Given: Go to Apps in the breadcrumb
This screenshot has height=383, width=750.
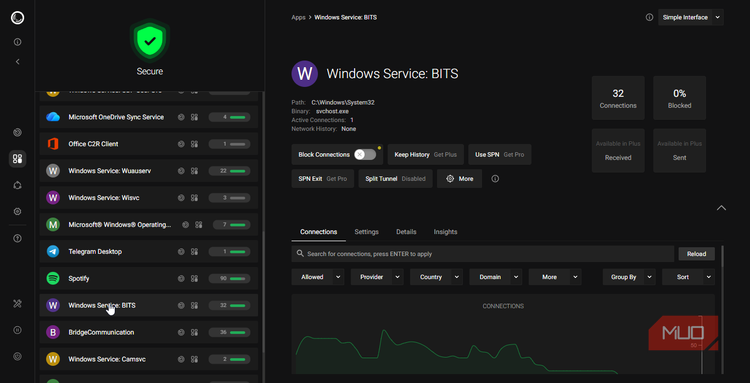Looking at the screenshot, I should click(298, 17).
